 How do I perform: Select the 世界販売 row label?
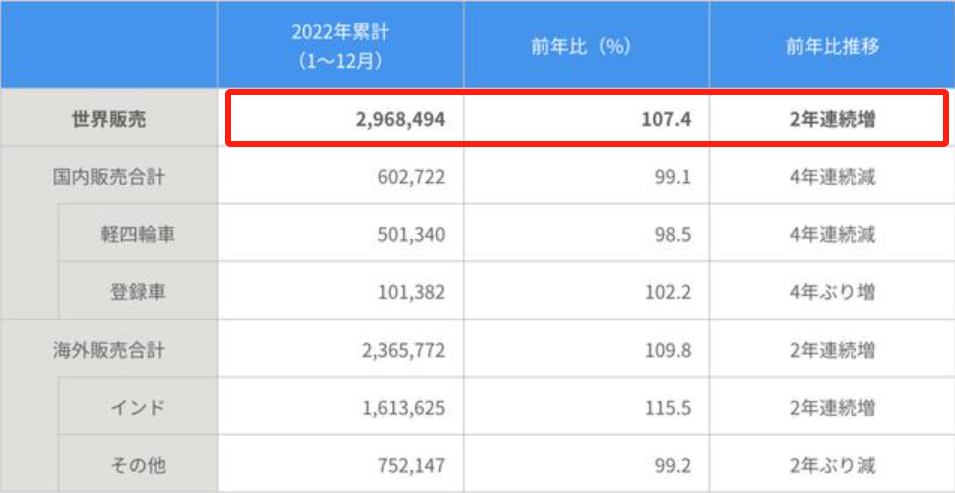pos(109,119)
